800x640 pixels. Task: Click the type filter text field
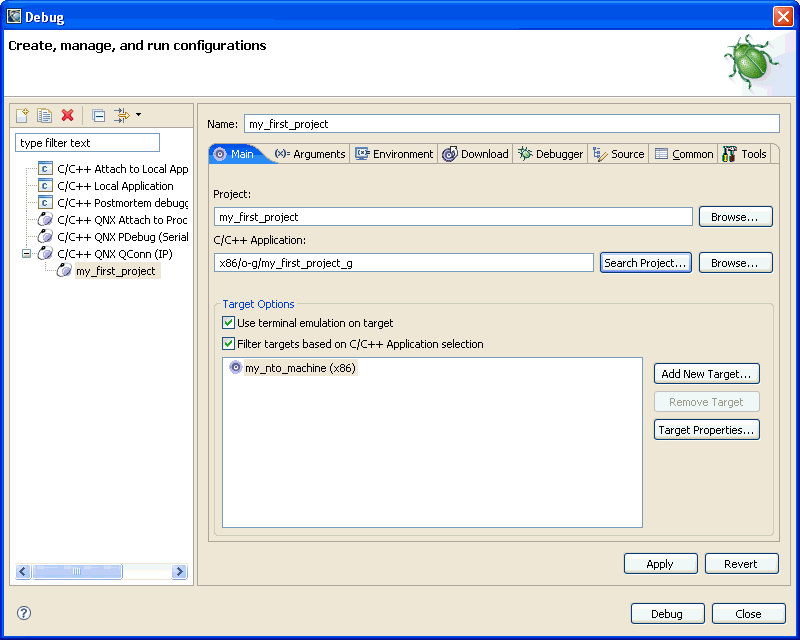click(87, 142)
